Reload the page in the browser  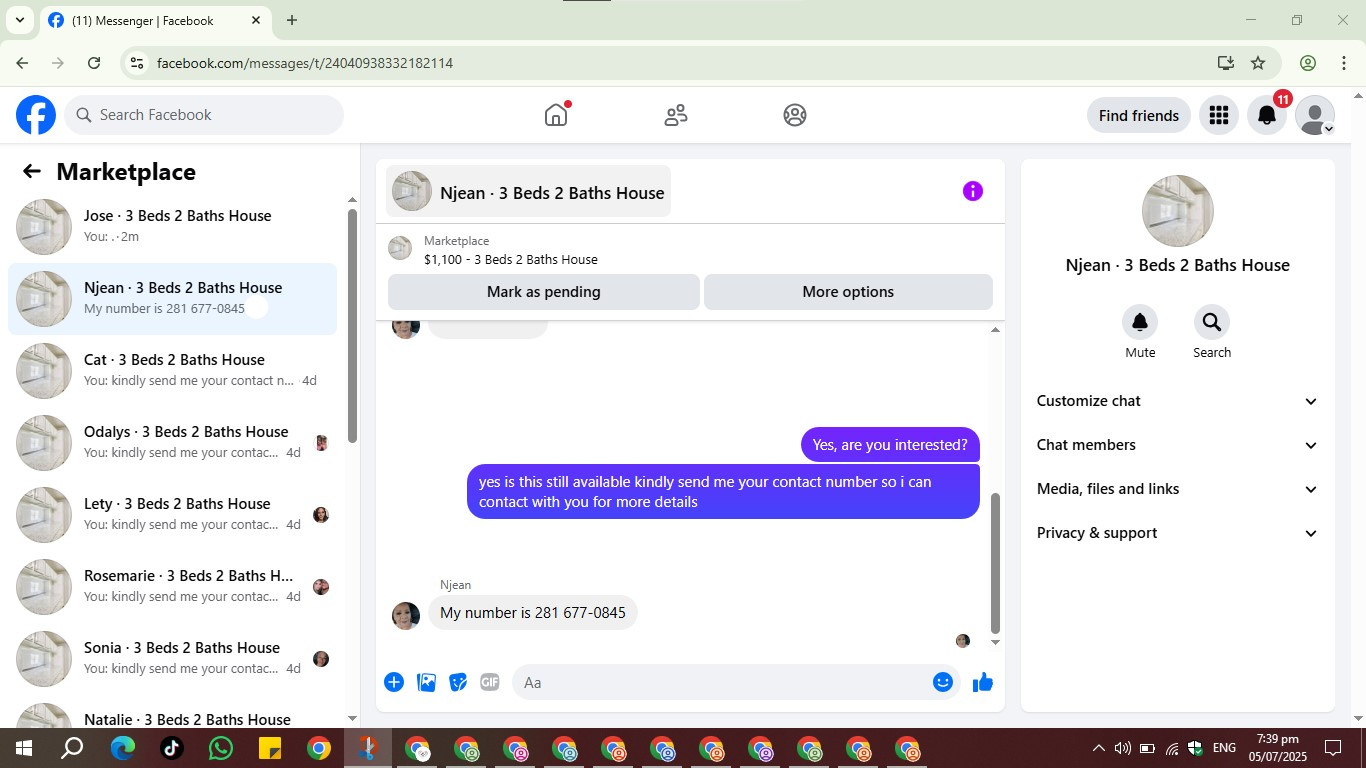pos(94,63)
